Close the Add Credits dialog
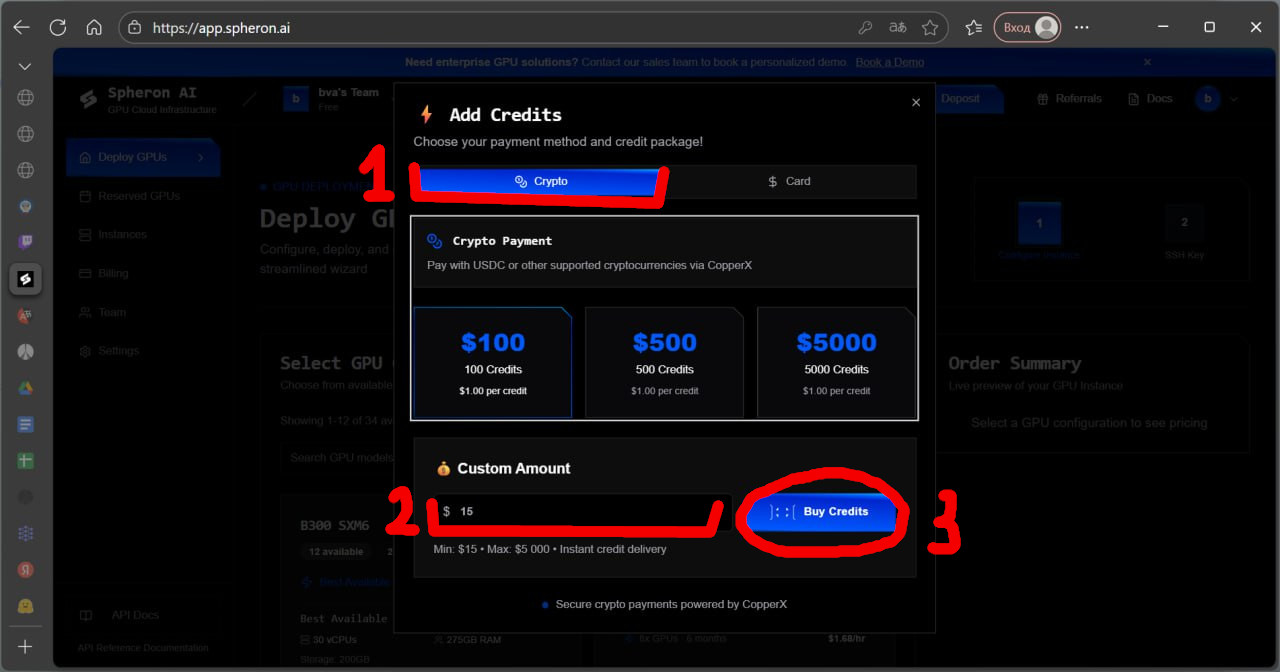Screen dimensions: 1280x672 coord(916,102)
